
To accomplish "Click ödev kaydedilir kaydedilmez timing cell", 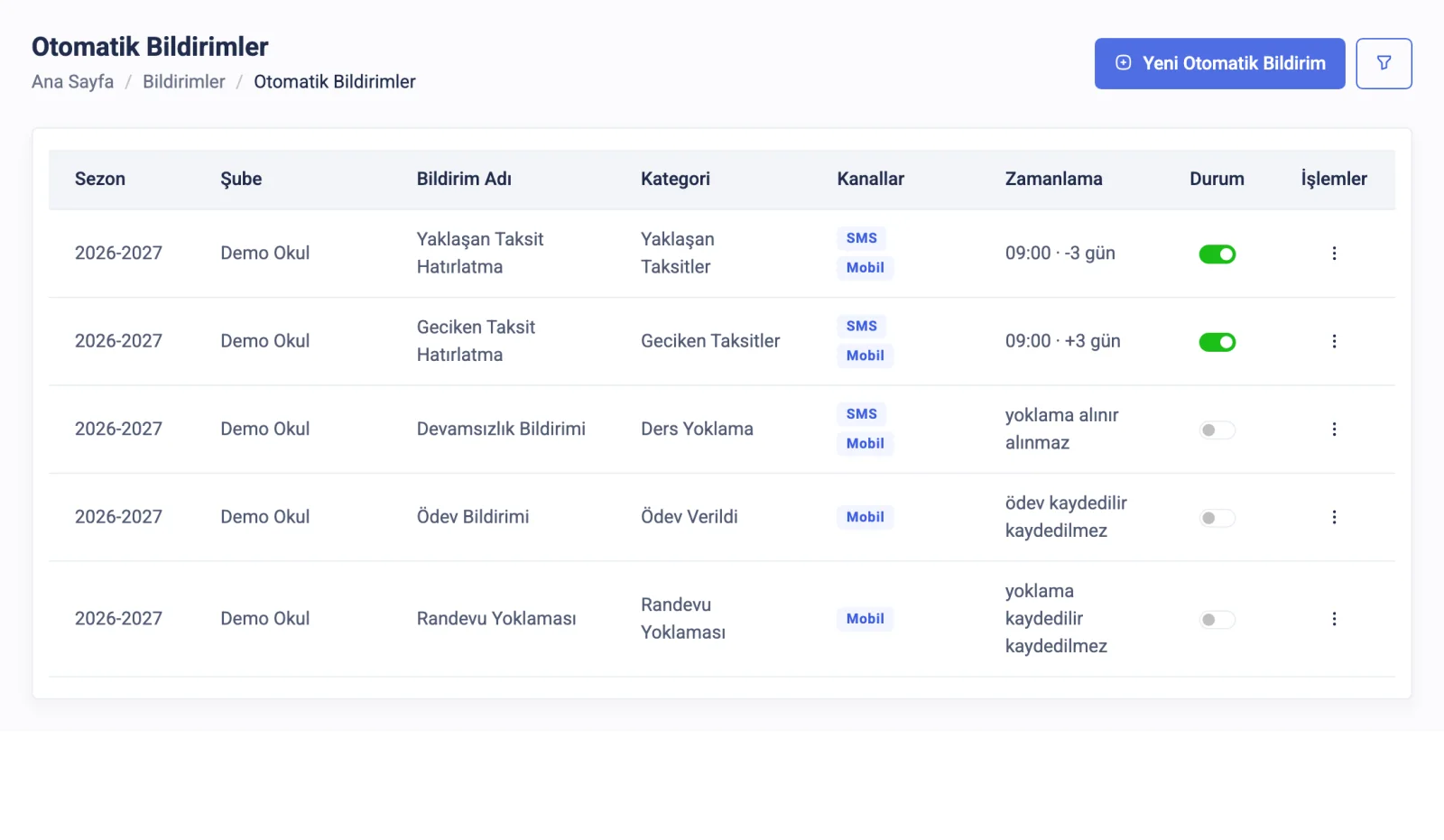I will [1066, 517].
